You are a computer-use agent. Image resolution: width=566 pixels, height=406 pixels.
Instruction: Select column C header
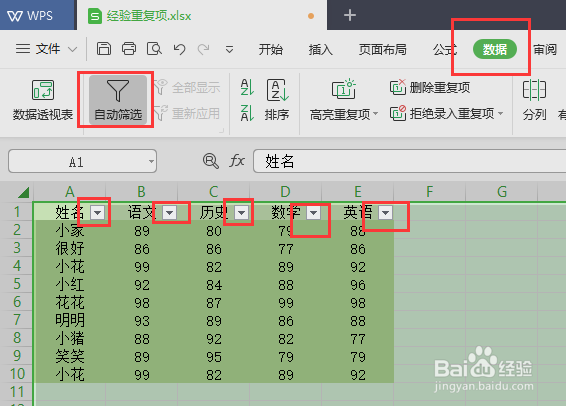tap(213, 192)
